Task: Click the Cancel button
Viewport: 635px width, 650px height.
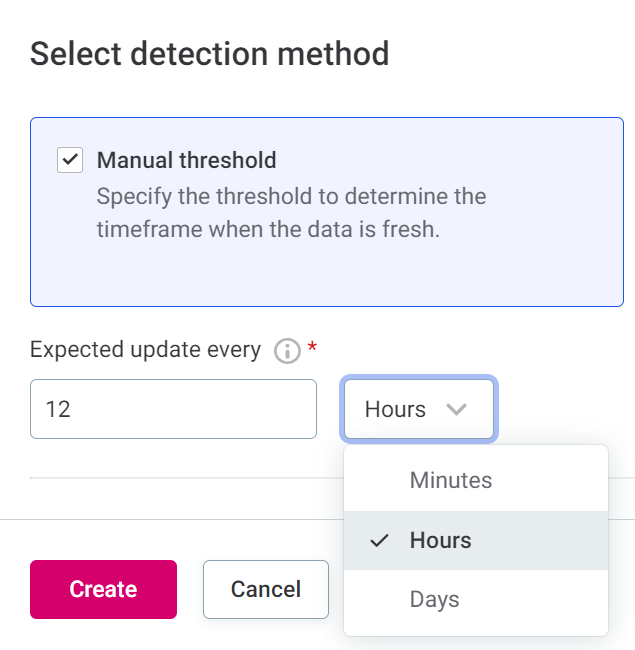Action: 265,589
